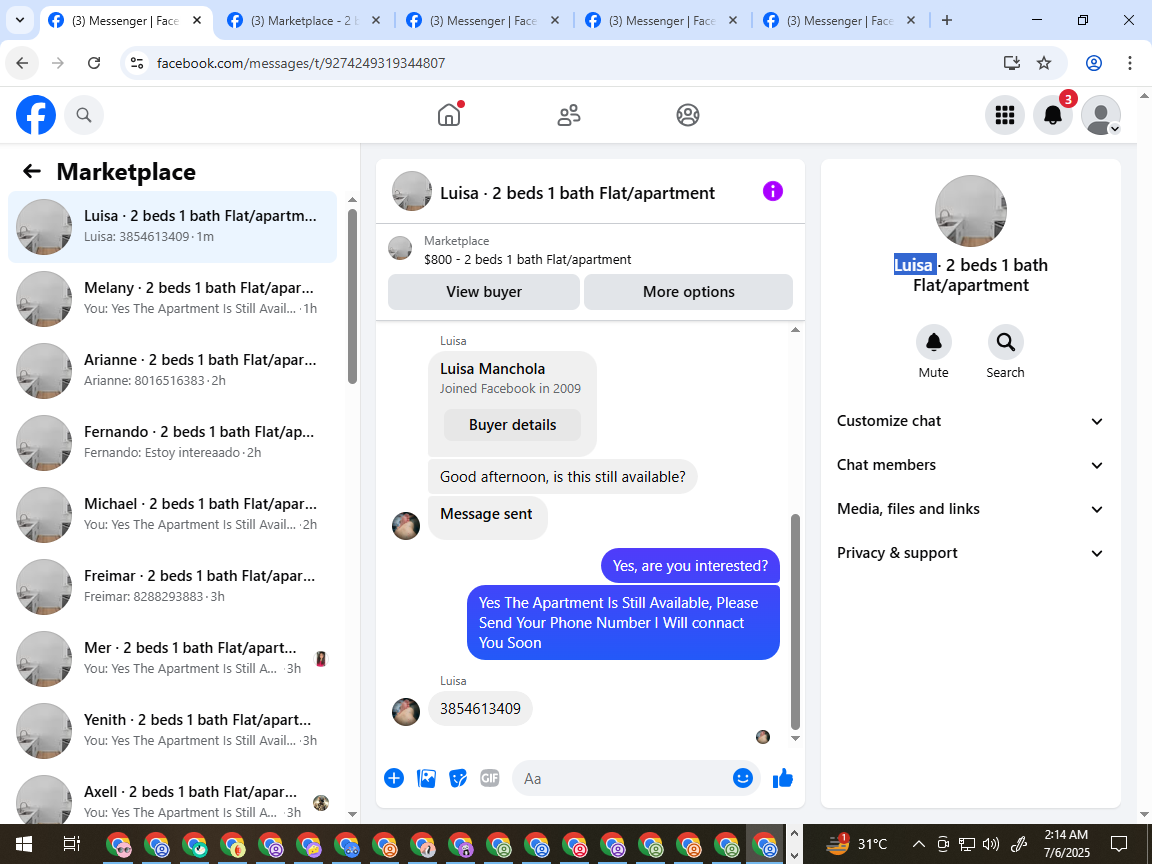
Task: Search in conversation magnifier icon
Action: [x=1005, y=342]
